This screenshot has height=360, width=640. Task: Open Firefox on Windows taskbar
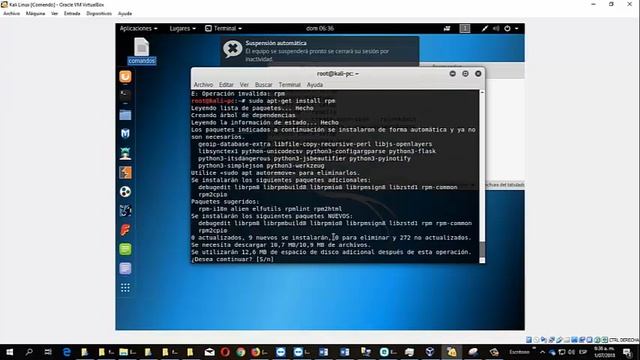[256, 352]
